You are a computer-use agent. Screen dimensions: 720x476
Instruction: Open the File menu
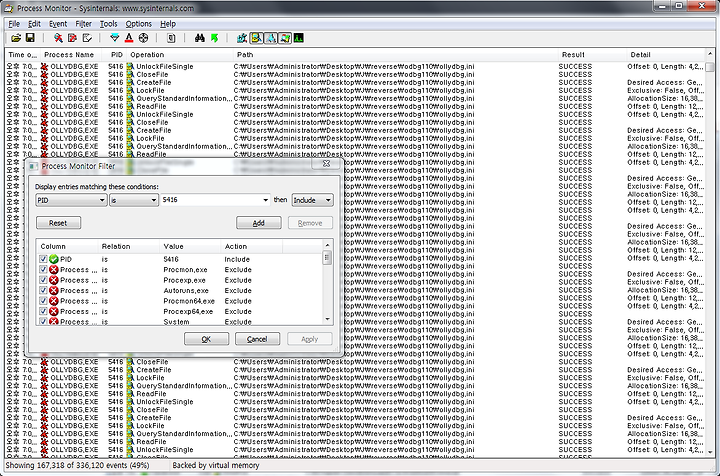pyautogui.click(x=14, y=24)
